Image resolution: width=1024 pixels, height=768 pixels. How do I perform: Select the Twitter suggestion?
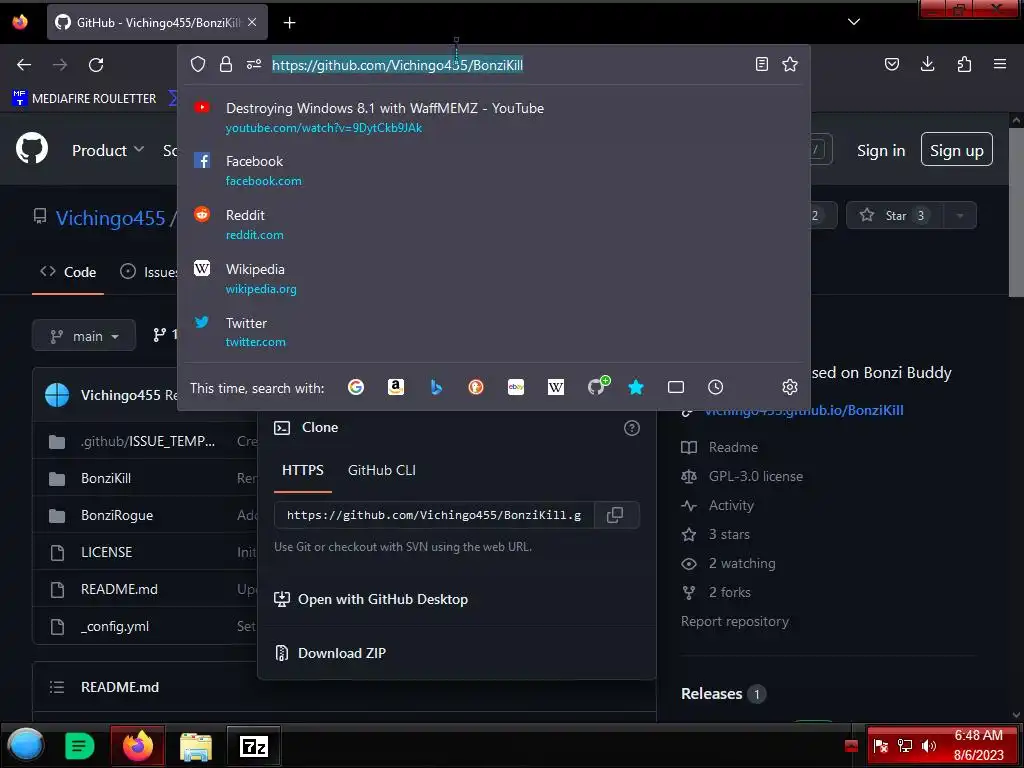pyautogui.click(x=494, y=332)
